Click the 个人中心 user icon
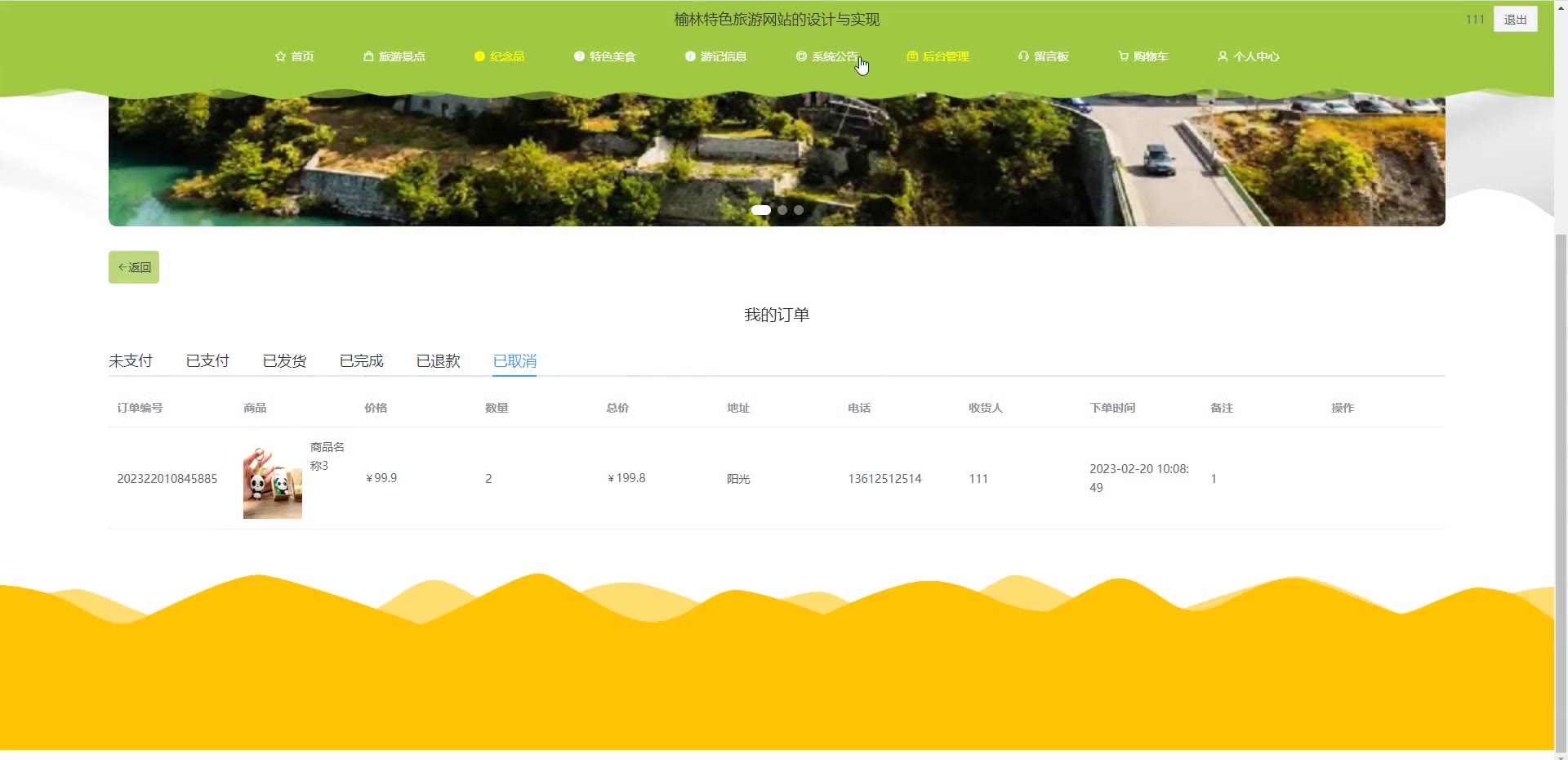 [x=1223, y=56]
